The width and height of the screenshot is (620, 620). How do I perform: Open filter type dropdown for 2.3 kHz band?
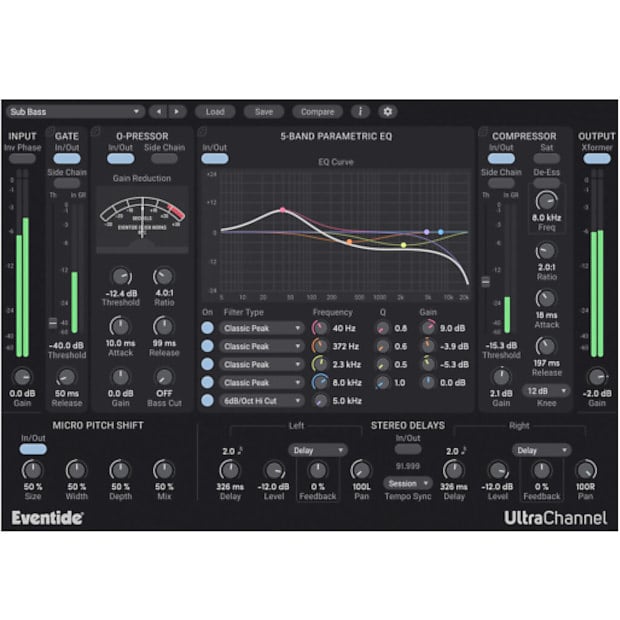tap(261, 365)
